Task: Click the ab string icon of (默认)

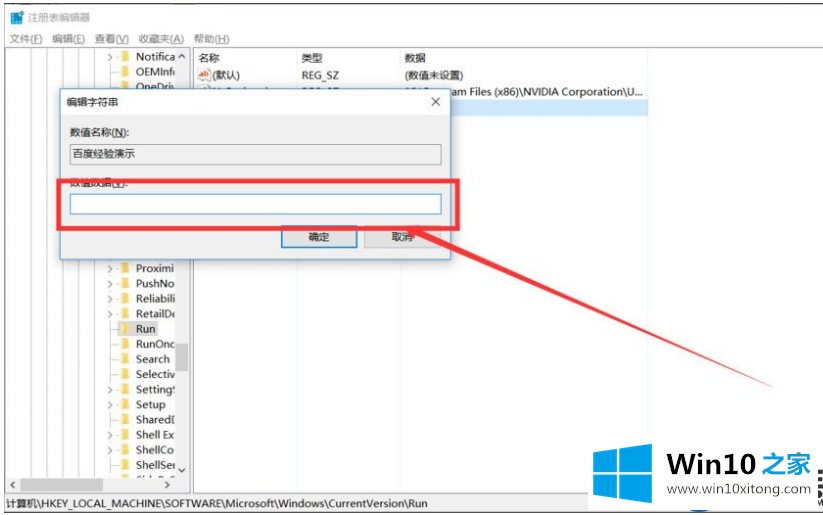Action: tap(204, 75)
